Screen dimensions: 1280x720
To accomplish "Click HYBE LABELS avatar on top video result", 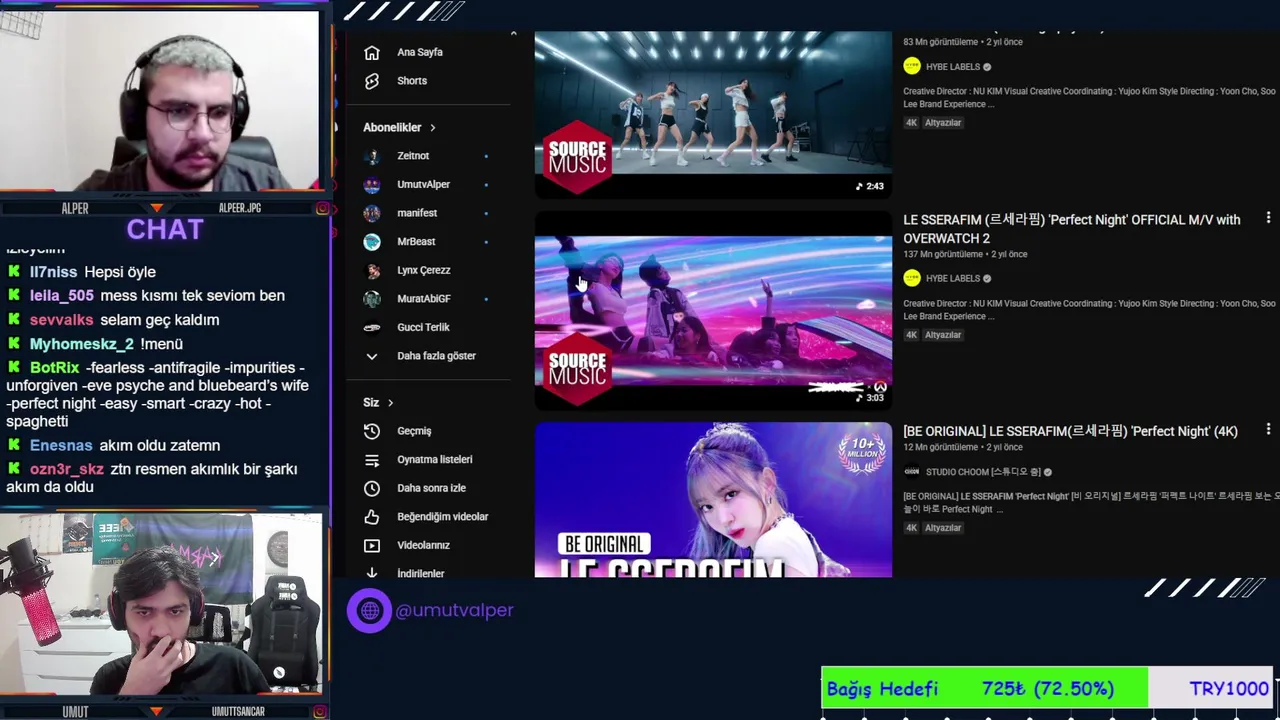I will (x=912, y=67).
